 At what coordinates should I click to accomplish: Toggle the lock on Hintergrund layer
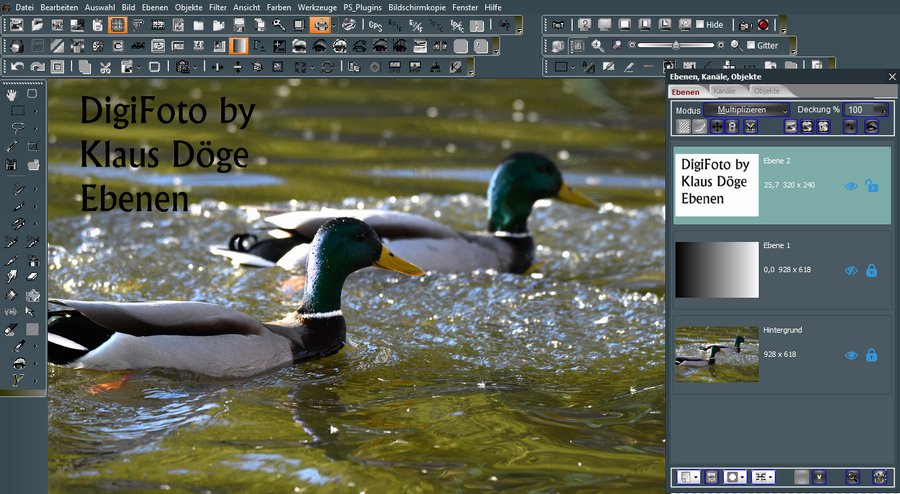871,355
